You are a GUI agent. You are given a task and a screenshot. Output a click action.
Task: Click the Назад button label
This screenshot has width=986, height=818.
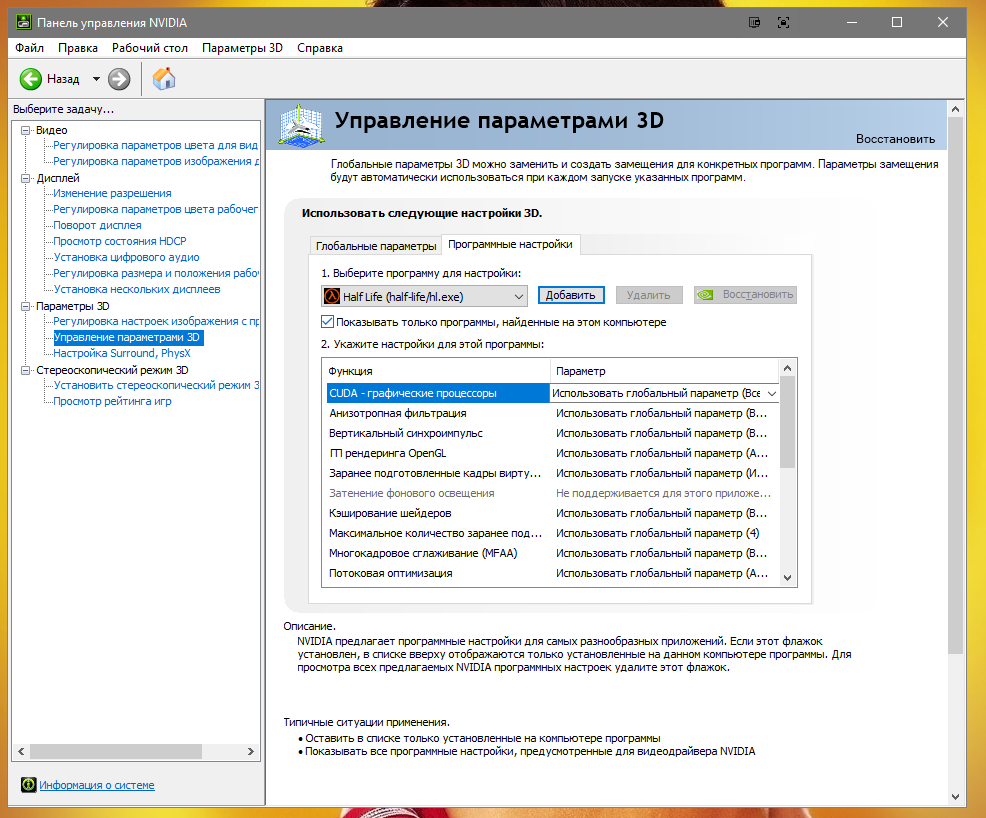point(63,79)
